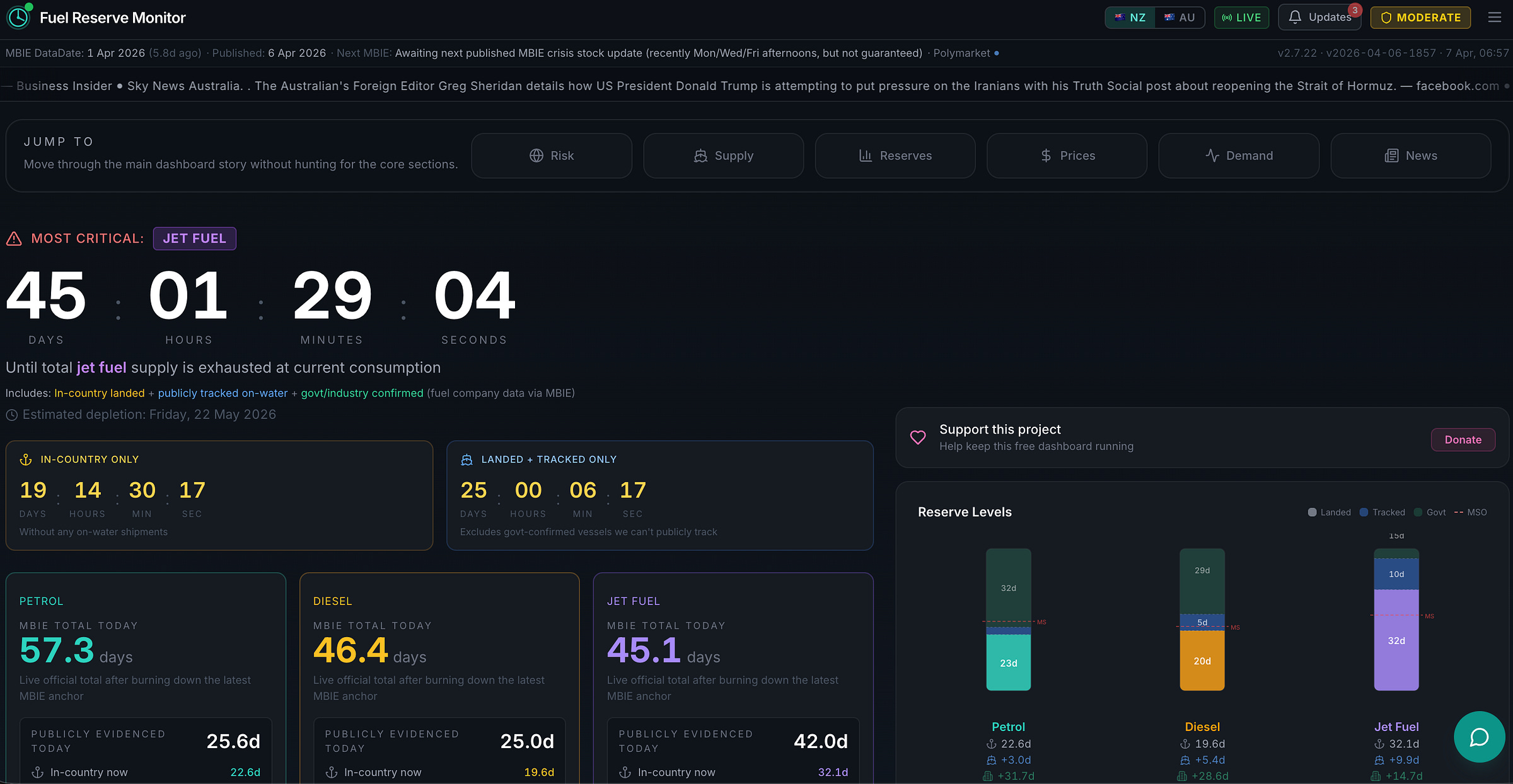
Task: Click the Donate button
Action: tap(1463, 440)
